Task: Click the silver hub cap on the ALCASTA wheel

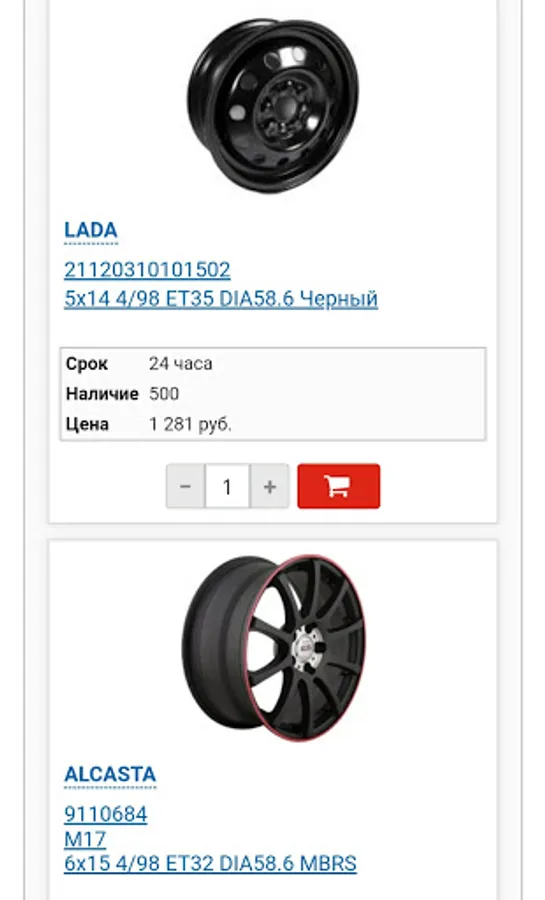Action: 306,647
